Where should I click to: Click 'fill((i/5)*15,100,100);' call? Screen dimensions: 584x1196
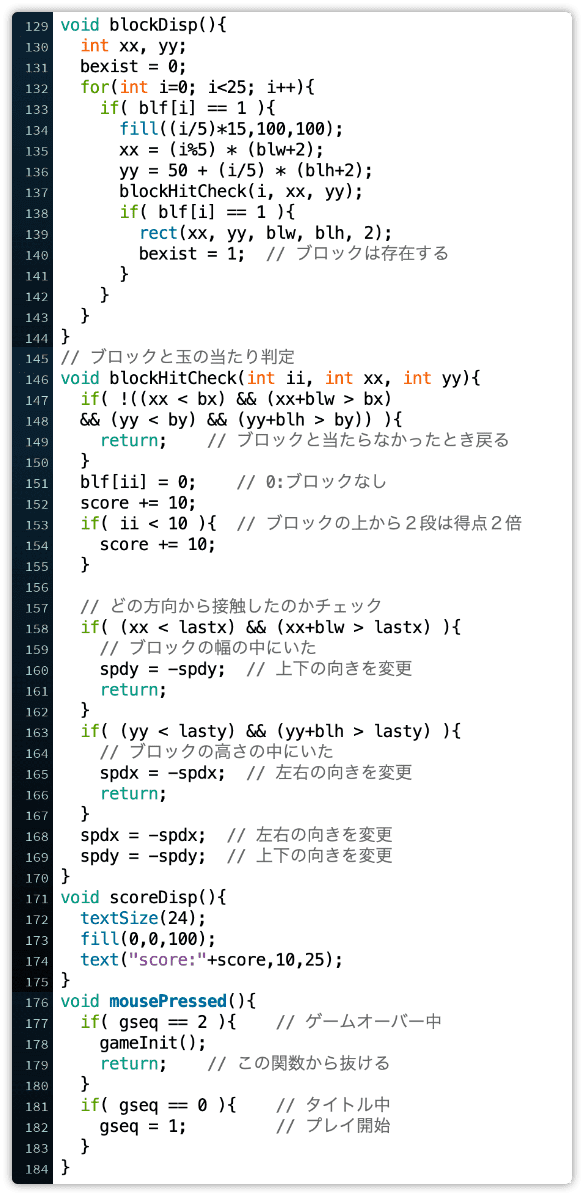point(232,128)
